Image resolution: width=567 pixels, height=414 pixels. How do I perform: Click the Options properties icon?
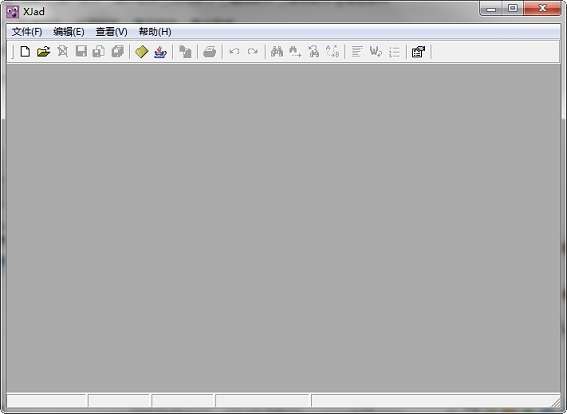418,52
